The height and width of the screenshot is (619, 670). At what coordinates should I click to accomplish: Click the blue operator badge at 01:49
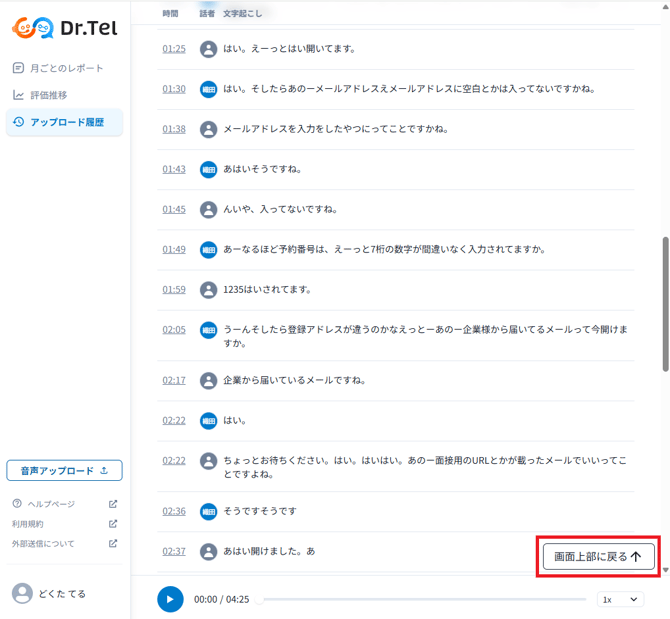209,250
